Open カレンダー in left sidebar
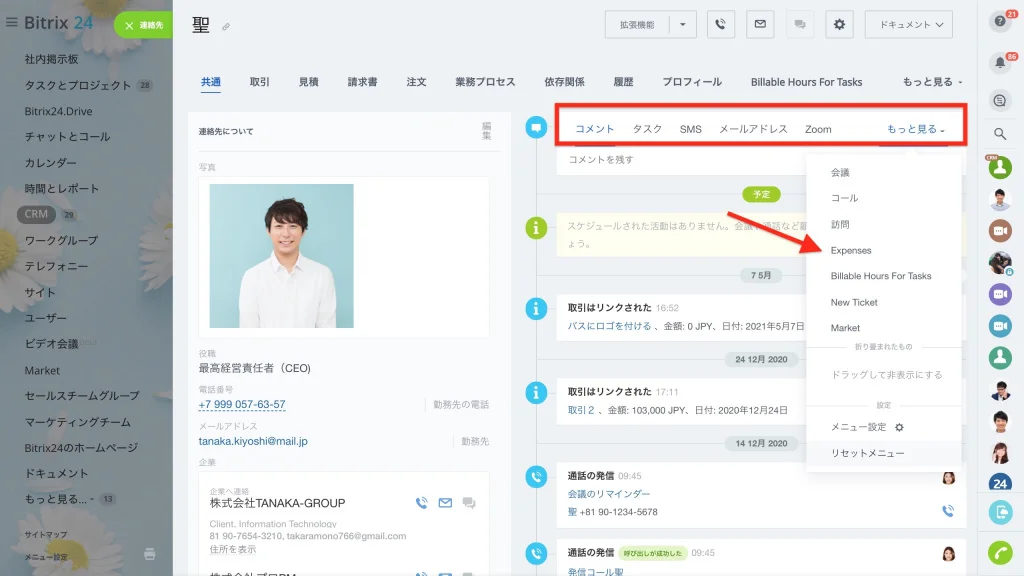 50,163
